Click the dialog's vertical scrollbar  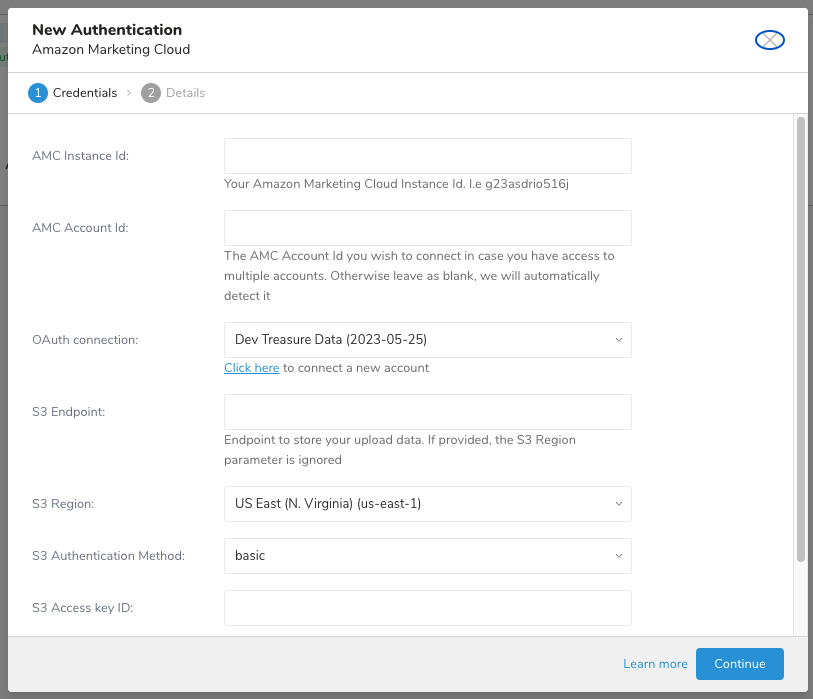[x=800, y=340]
